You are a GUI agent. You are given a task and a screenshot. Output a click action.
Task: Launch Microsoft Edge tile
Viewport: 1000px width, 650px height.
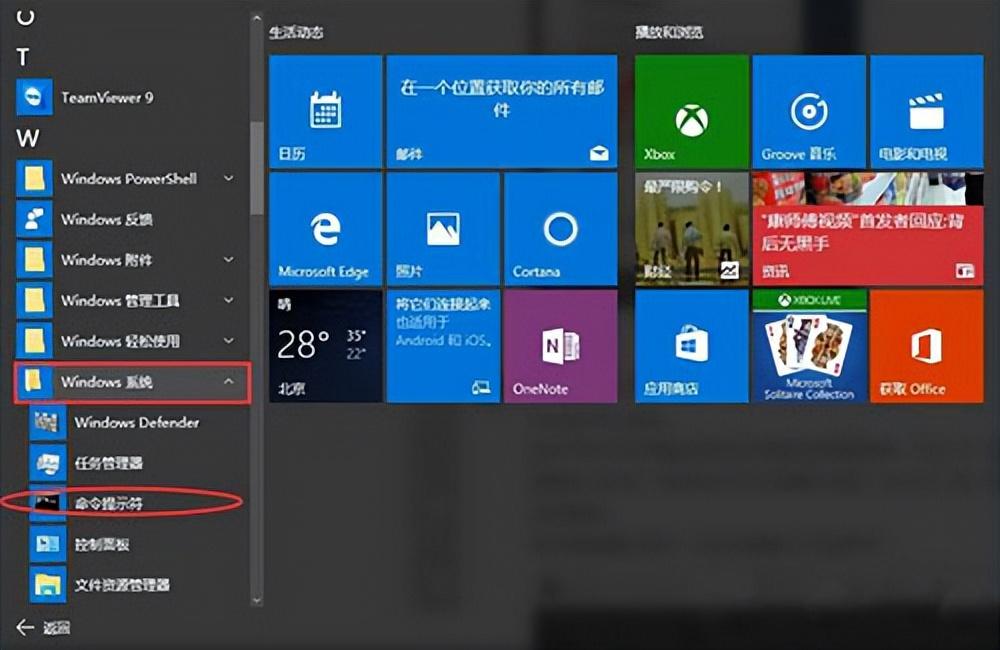pos(325,228)
